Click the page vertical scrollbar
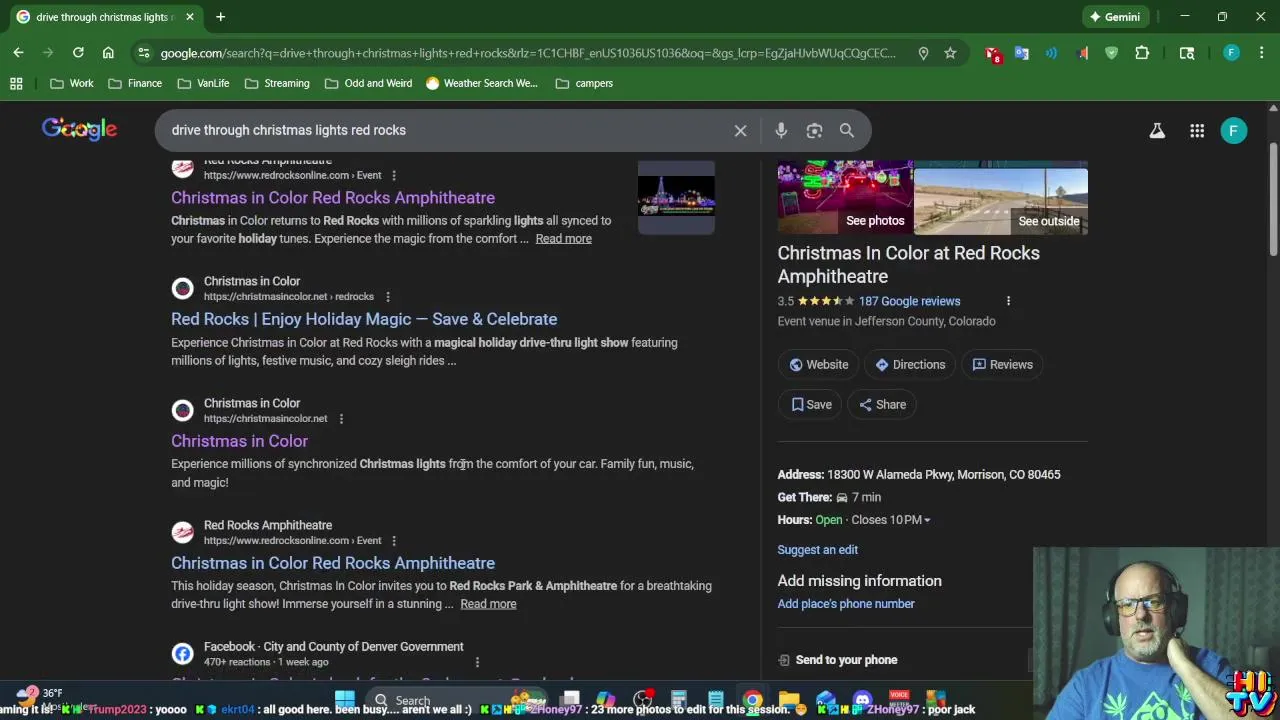 [1273, 200]
